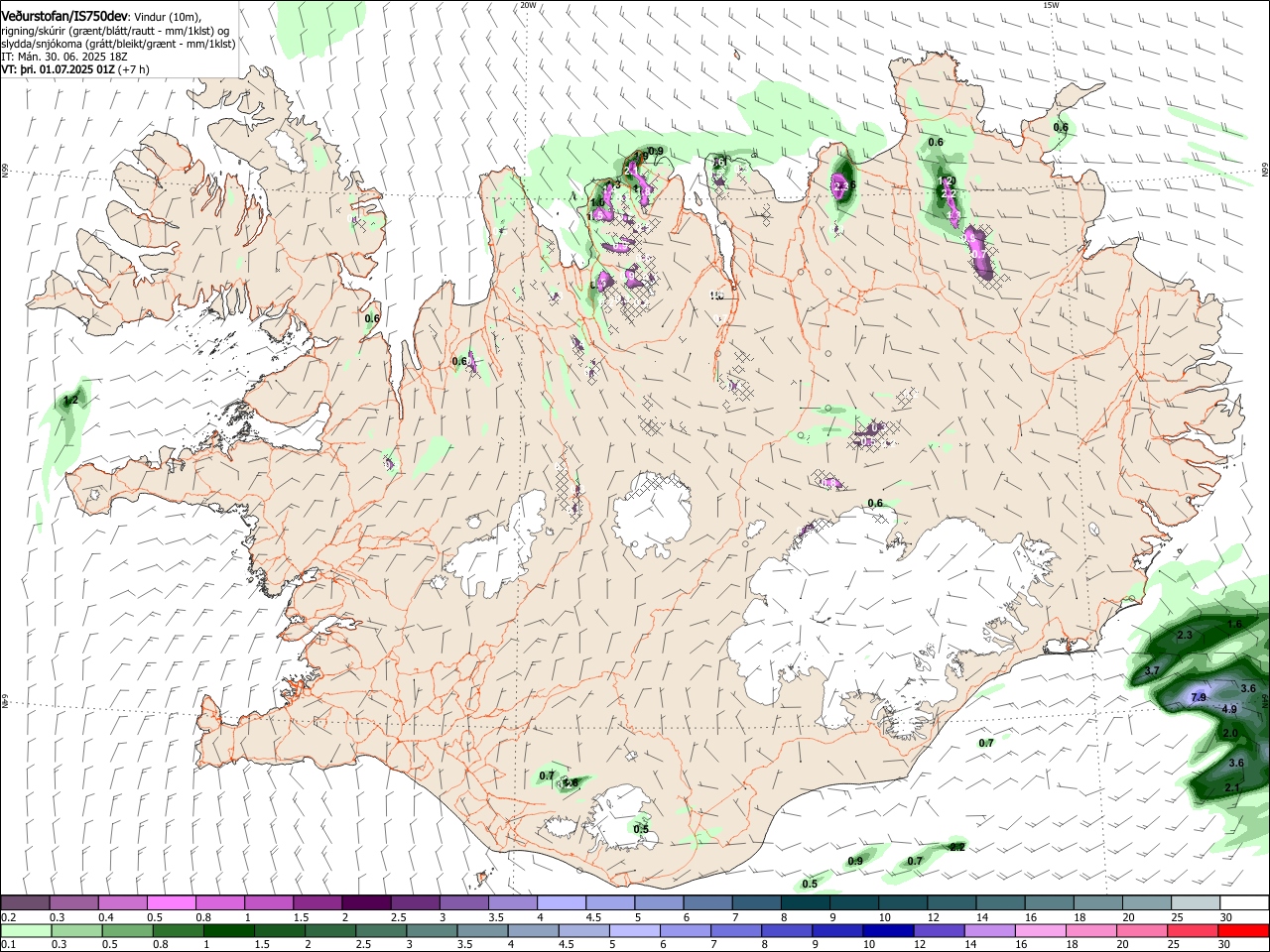The image size is (1270, 952).
Task: Click the 4.9 precipitation value offshore
Action: 1229,709
